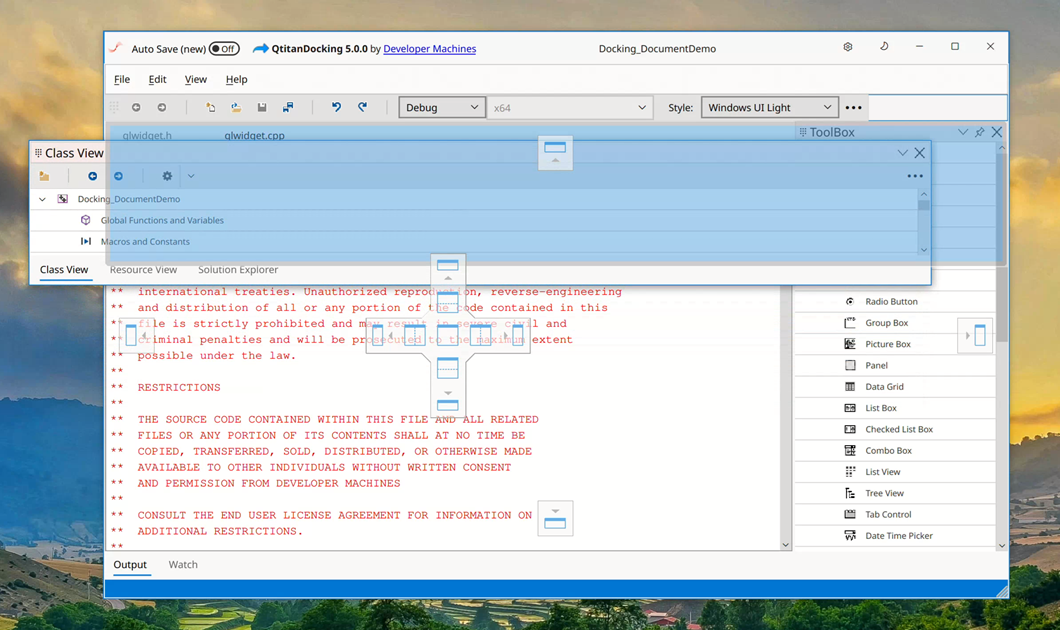Redo the last action
The height and width of the screenshot is (630, 1060).
coord(361,107)
